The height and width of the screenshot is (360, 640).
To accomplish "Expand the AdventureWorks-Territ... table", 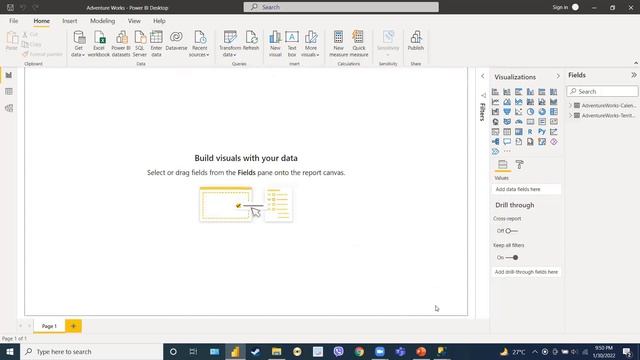I will coord(571,116).
